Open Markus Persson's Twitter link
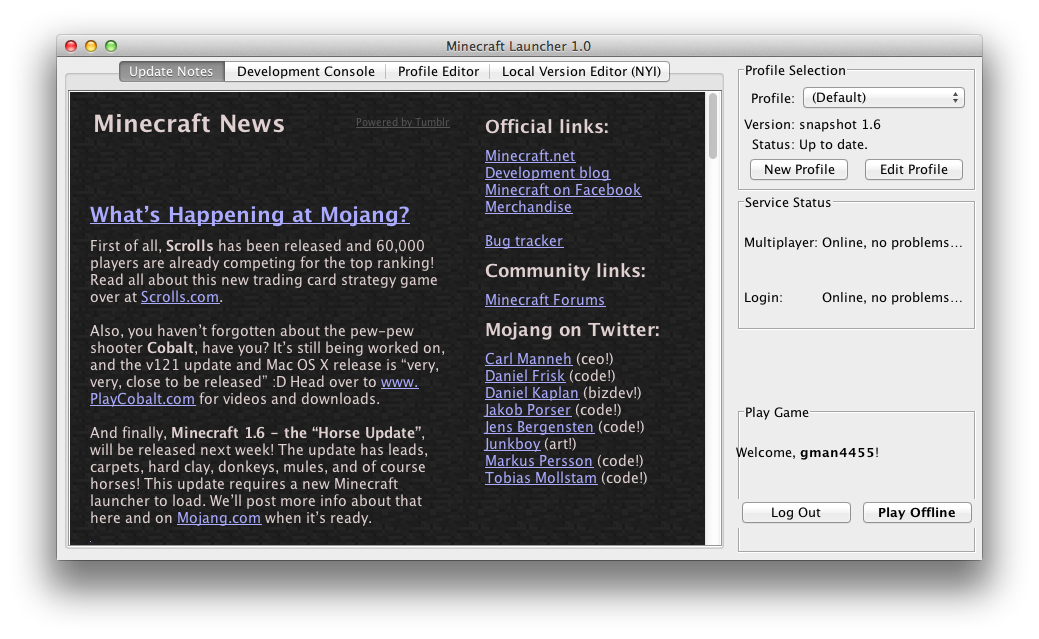1039x639 pixels. 539,461
